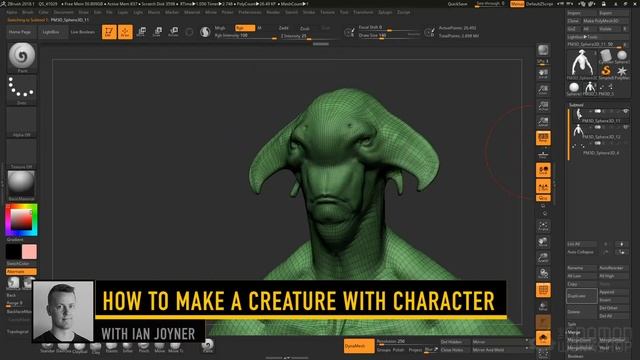Open the Material menu

coord(192,12)
